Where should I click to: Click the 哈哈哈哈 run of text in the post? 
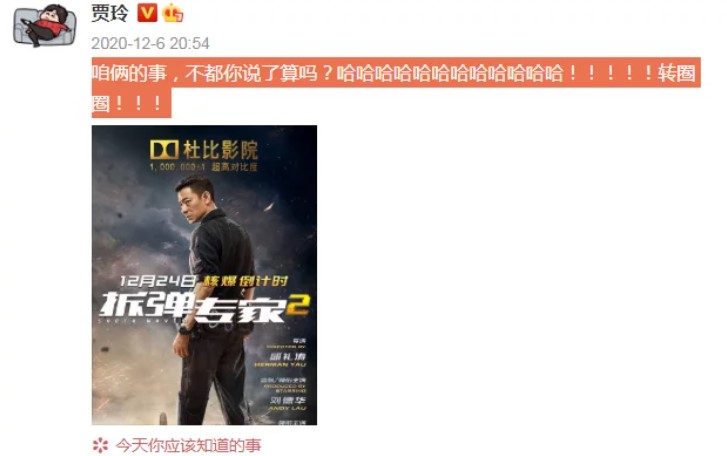[x=450, y=73]
